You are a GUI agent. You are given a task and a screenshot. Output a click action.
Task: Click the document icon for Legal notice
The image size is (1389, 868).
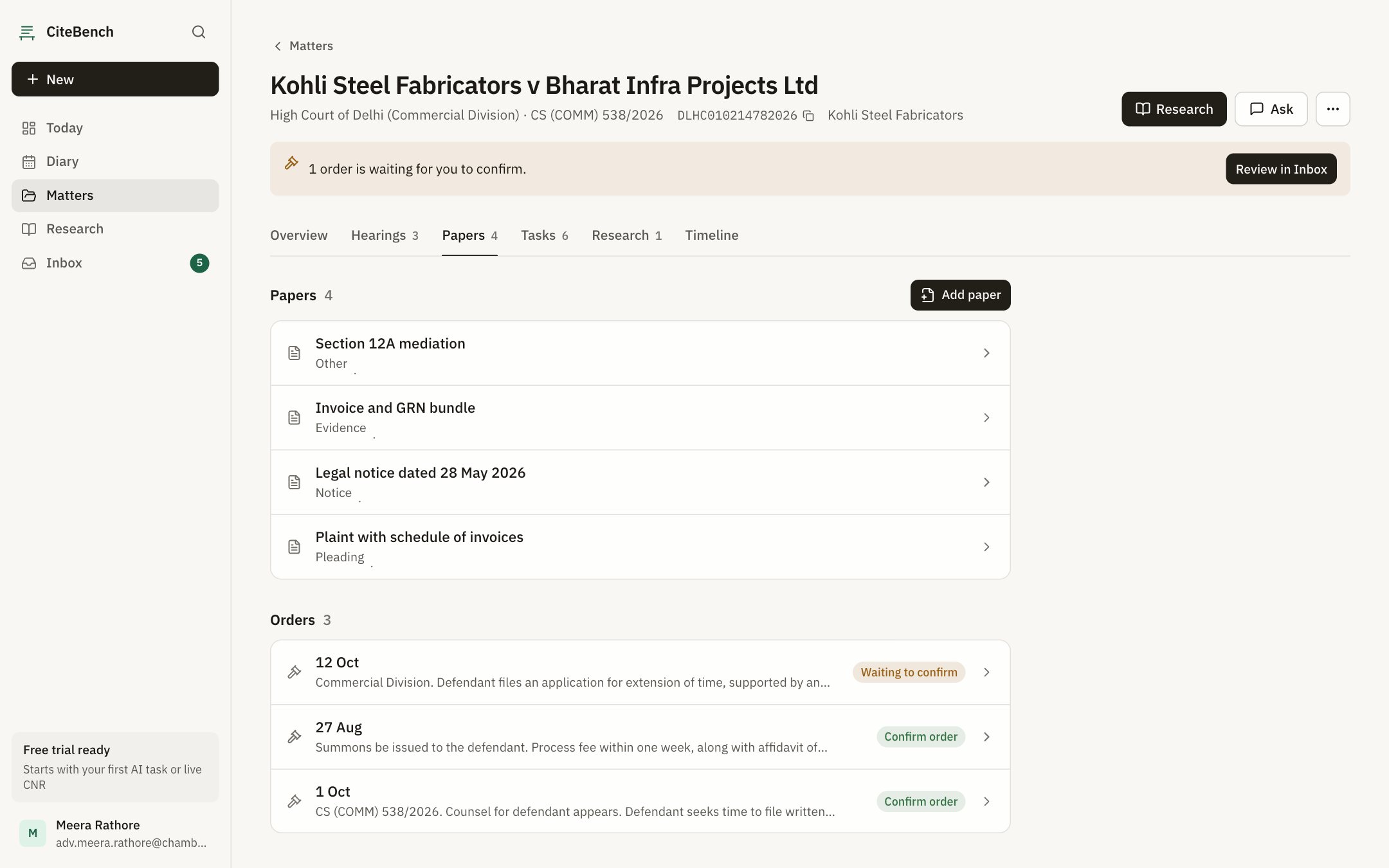pos(295,482)
